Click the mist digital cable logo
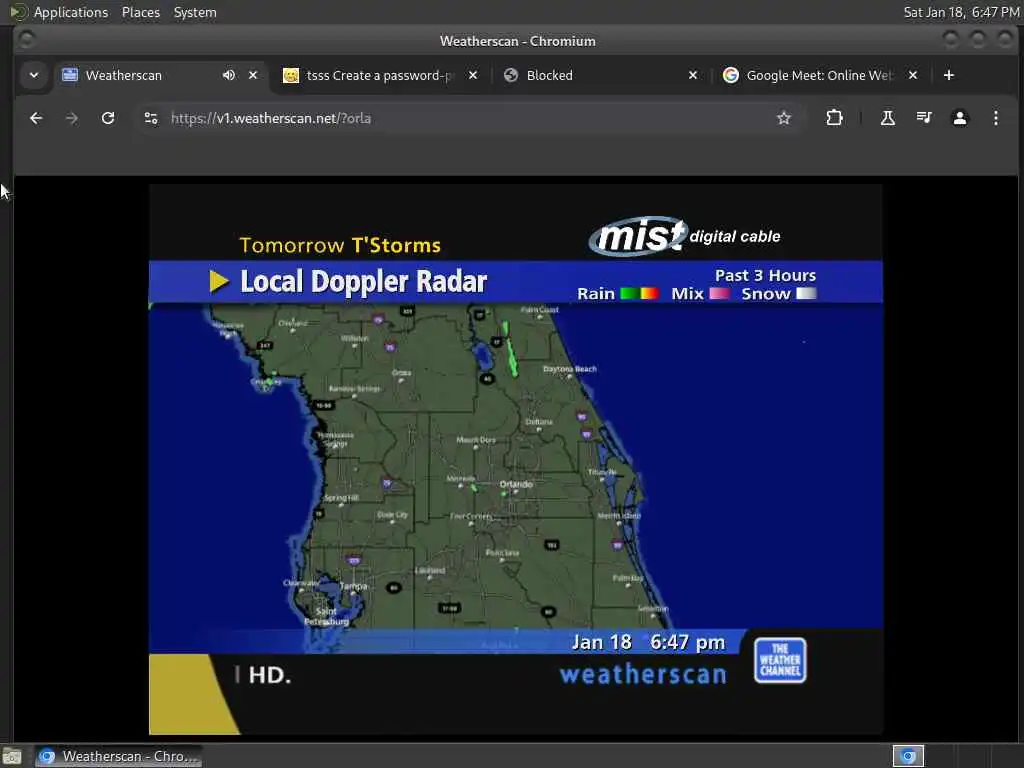 pos(684,236)
